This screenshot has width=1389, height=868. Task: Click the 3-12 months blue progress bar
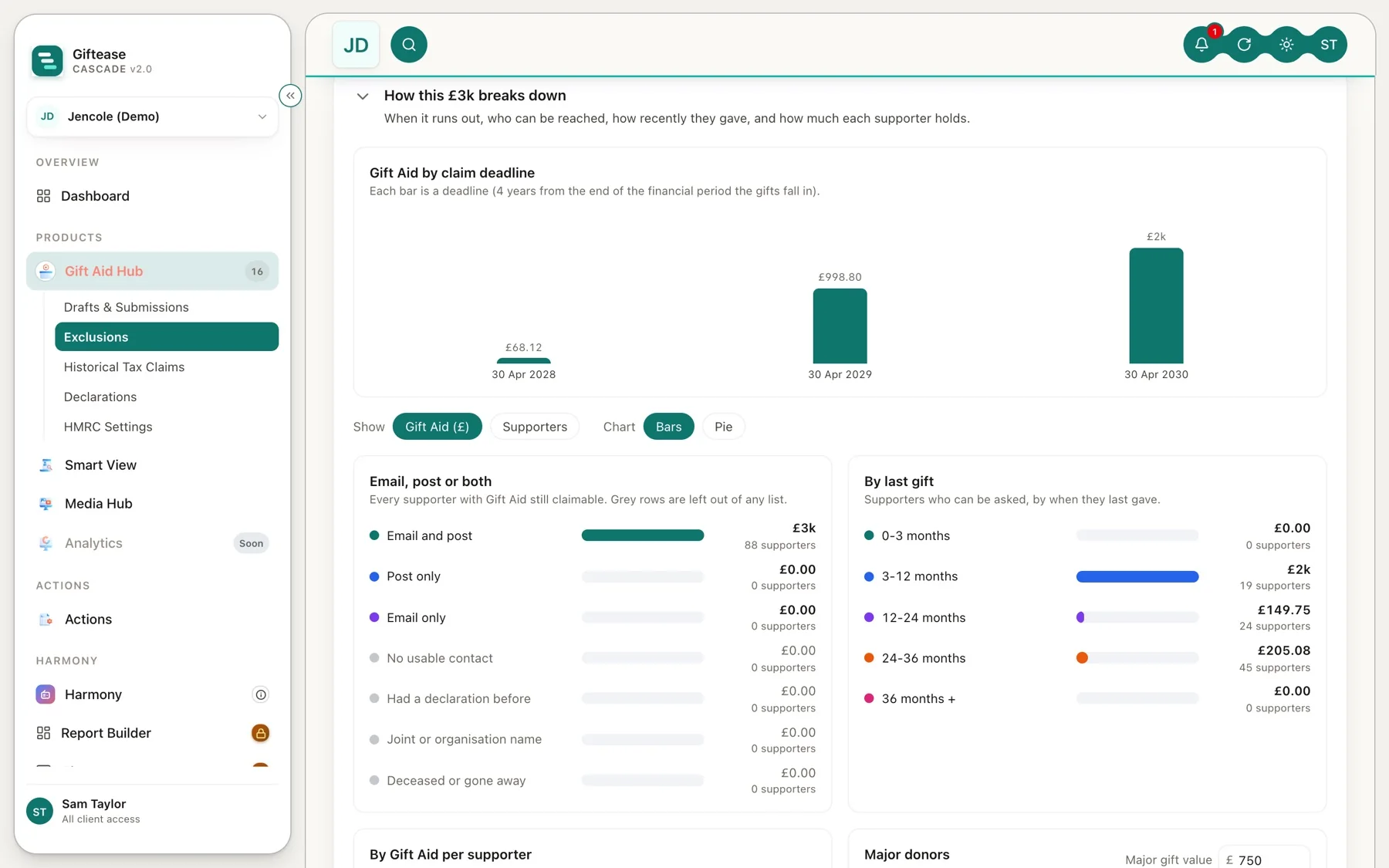click(1137, 576)
